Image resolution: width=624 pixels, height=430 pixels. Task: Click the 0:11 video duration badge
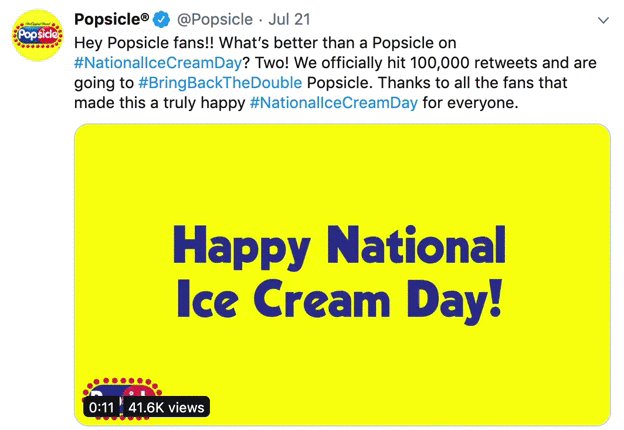tap(101, 407)
